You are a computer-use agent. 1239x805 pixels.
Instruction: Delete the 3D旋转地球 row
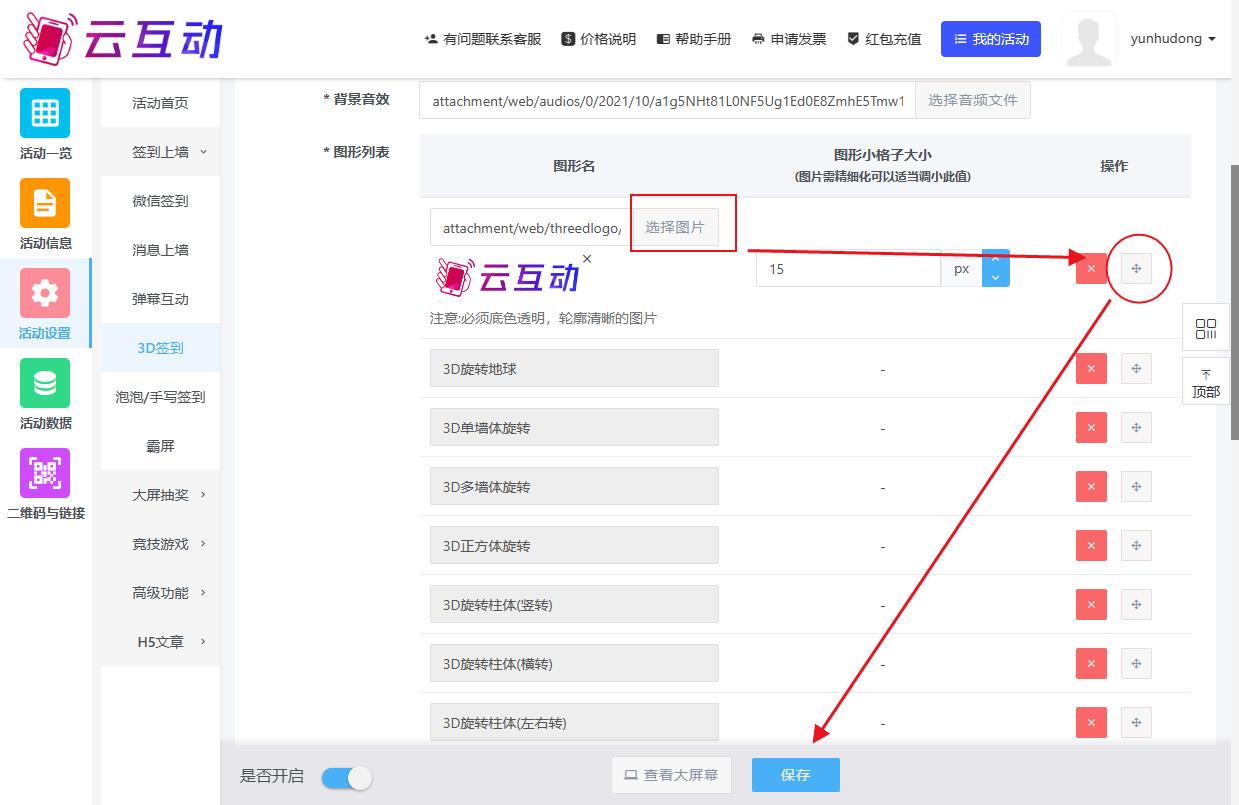tap(1091, 369)
